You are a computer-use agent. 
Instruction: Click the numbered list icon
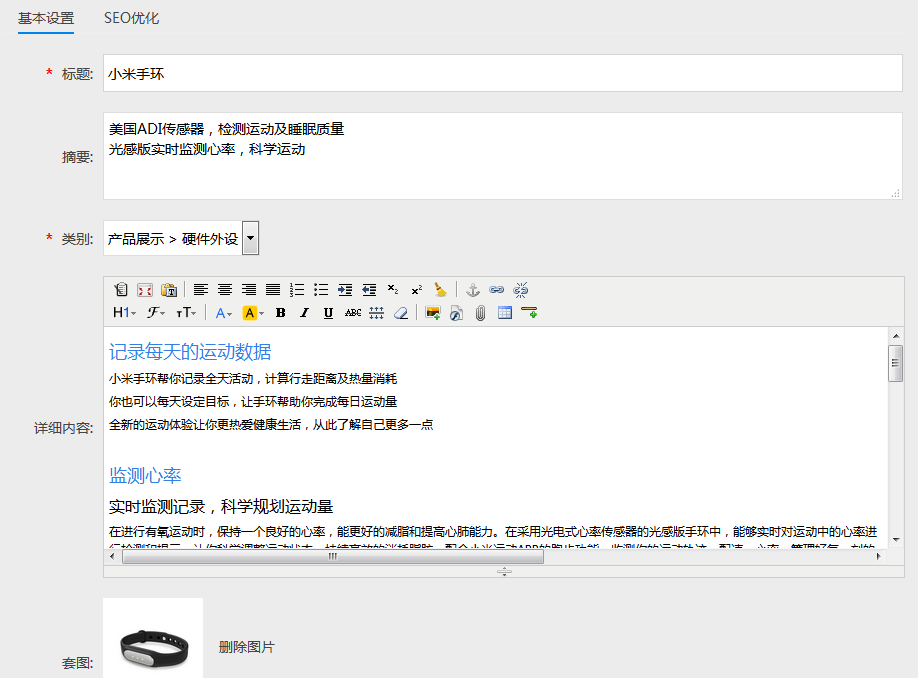pos(297,290)
